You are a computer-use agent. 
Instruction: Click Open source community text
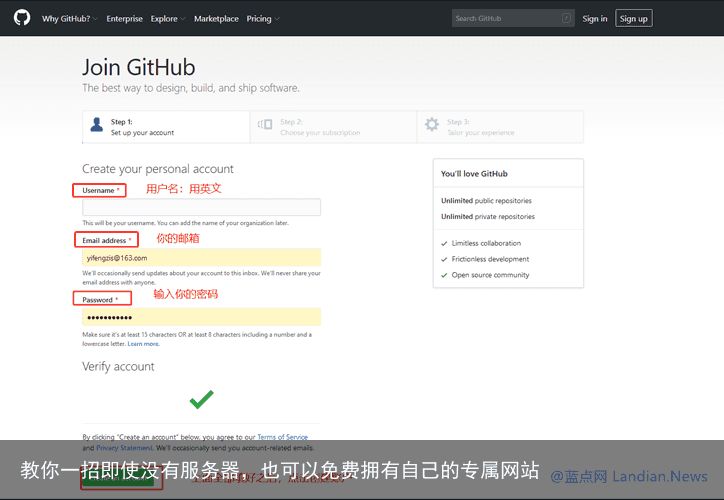point(490,275)
